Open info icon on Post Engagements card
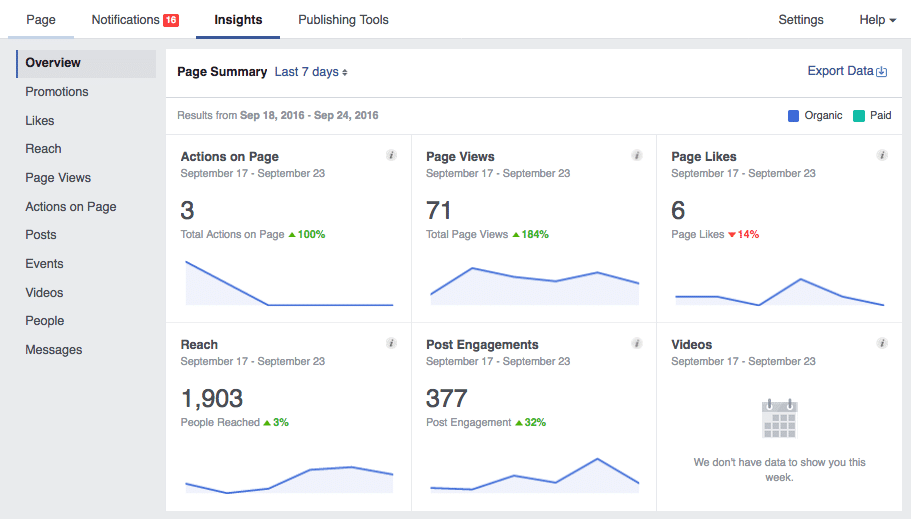 637,343
